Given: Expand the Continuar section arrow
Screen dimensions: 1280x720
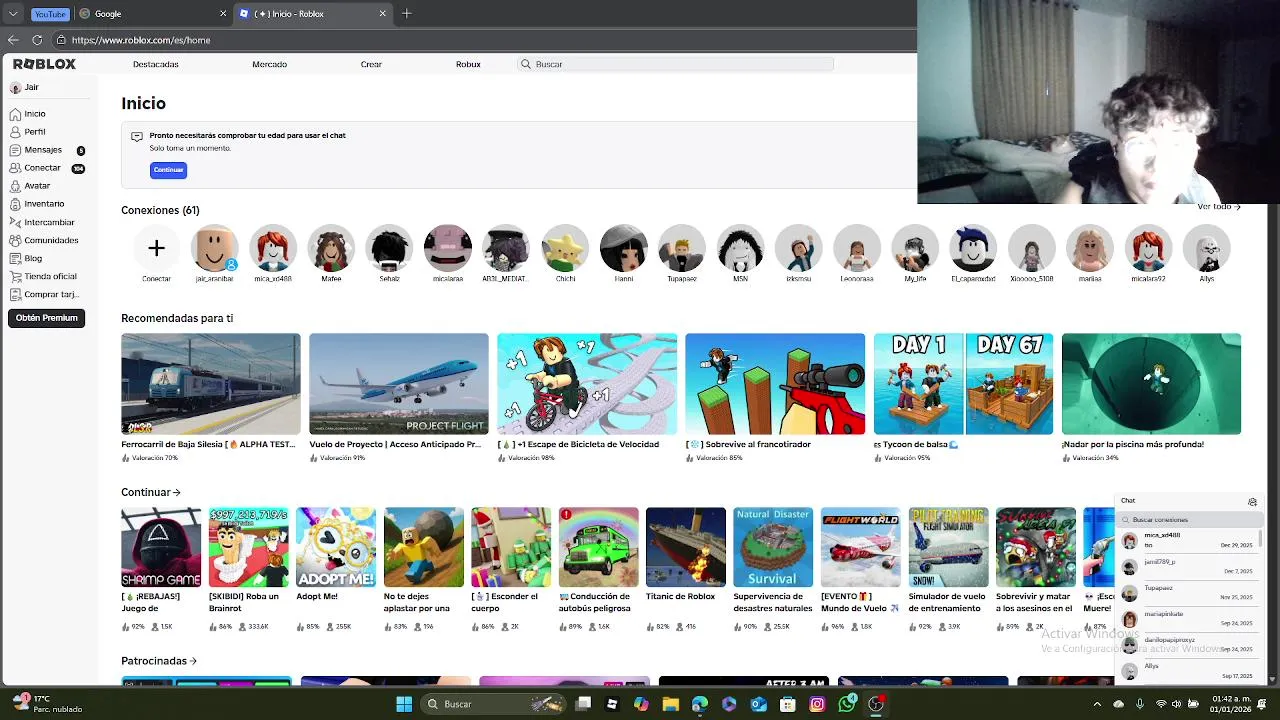Looking at the screenshot, I should [177, 492].
